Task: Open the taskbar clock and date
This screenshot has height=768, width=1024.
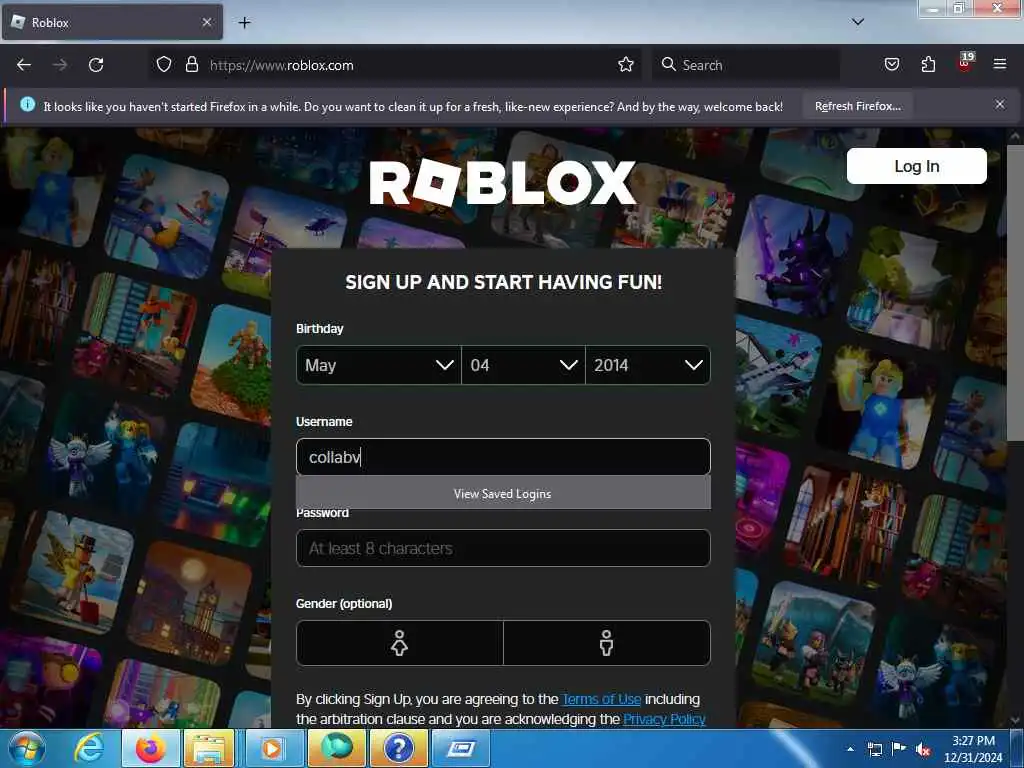Action: [973, 749]
